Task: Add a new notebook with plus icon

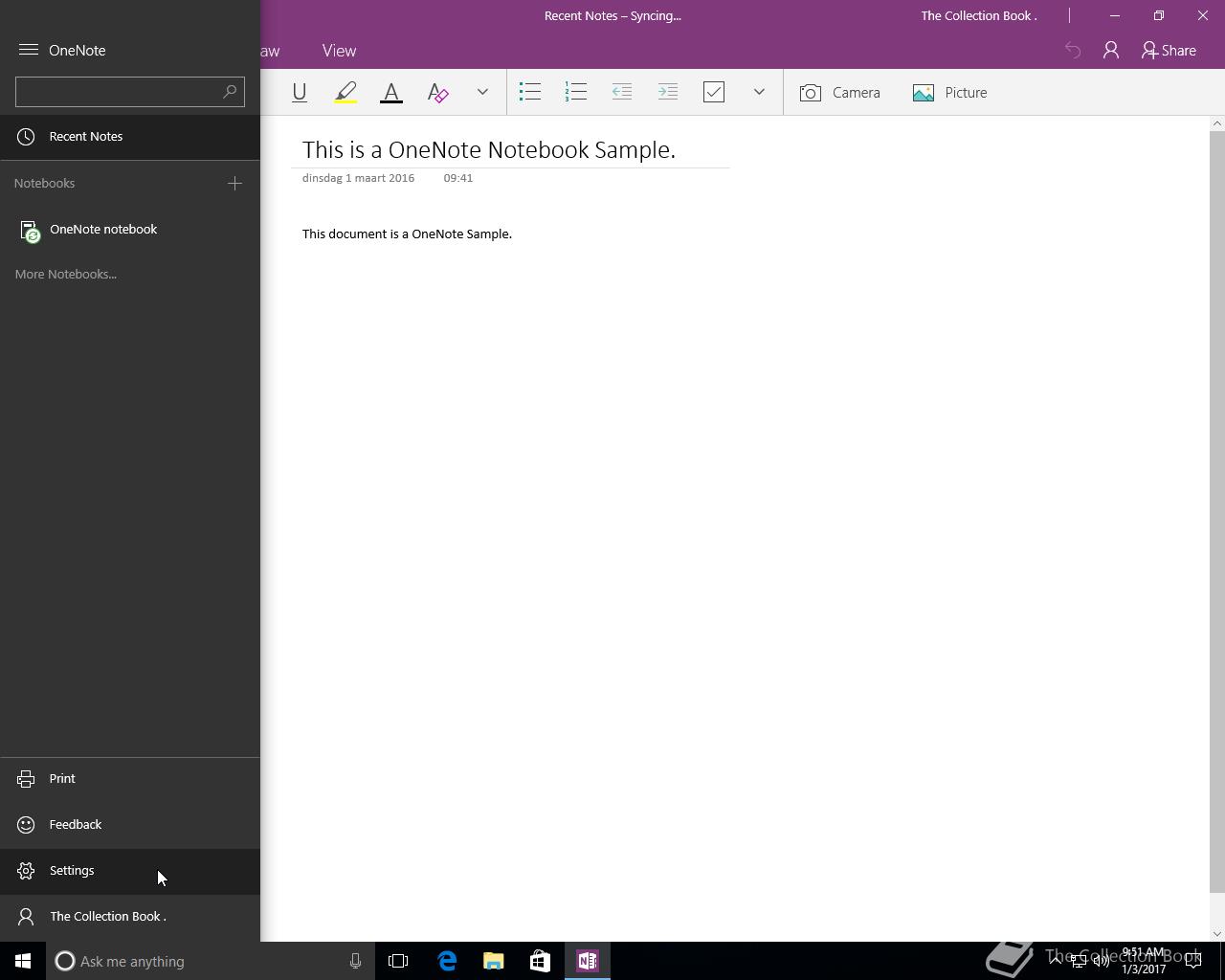Action: pyautogui.click(x=234, y=183)
